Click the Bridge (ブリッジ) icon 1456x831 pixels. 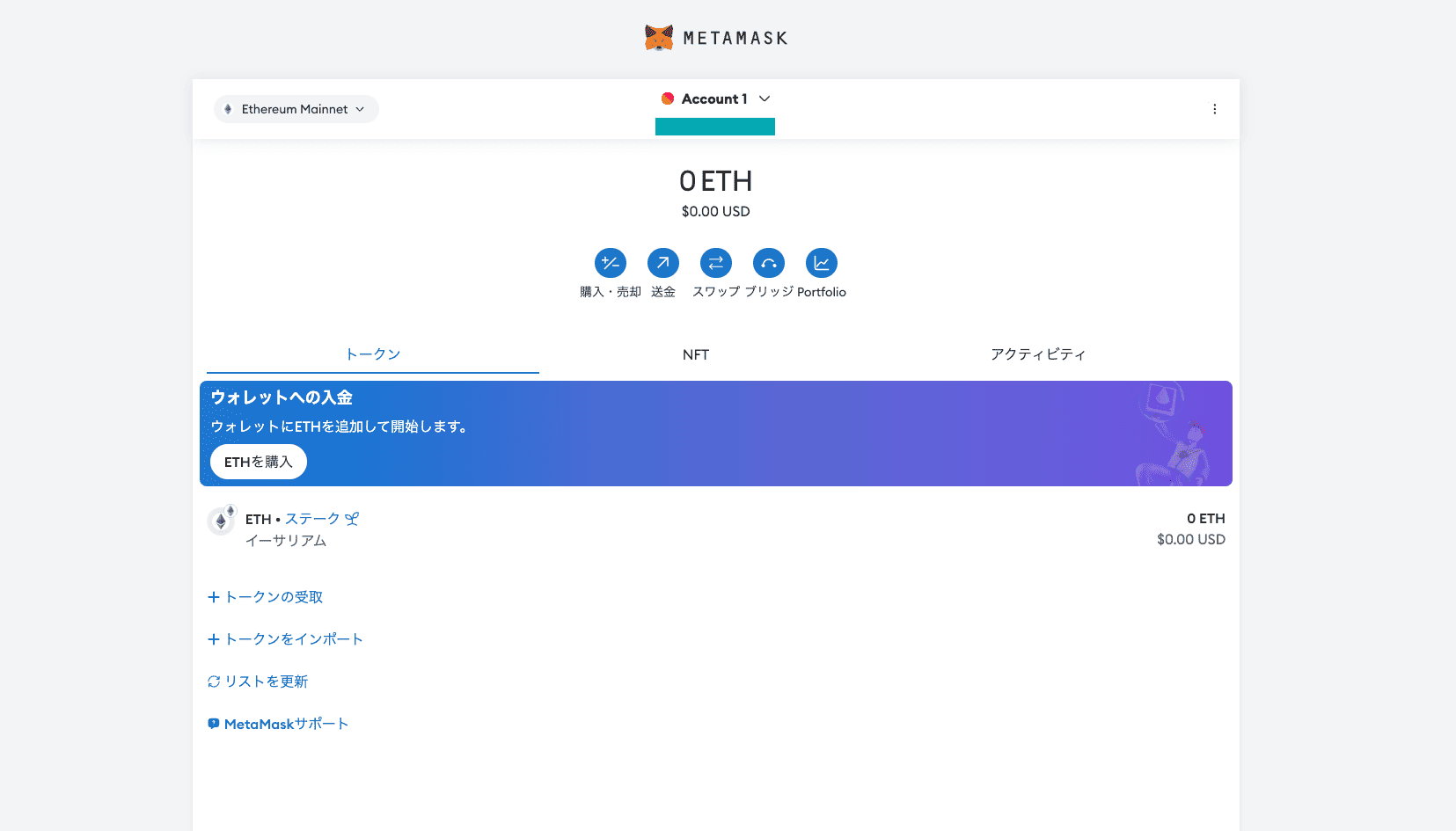pos(768,263)
